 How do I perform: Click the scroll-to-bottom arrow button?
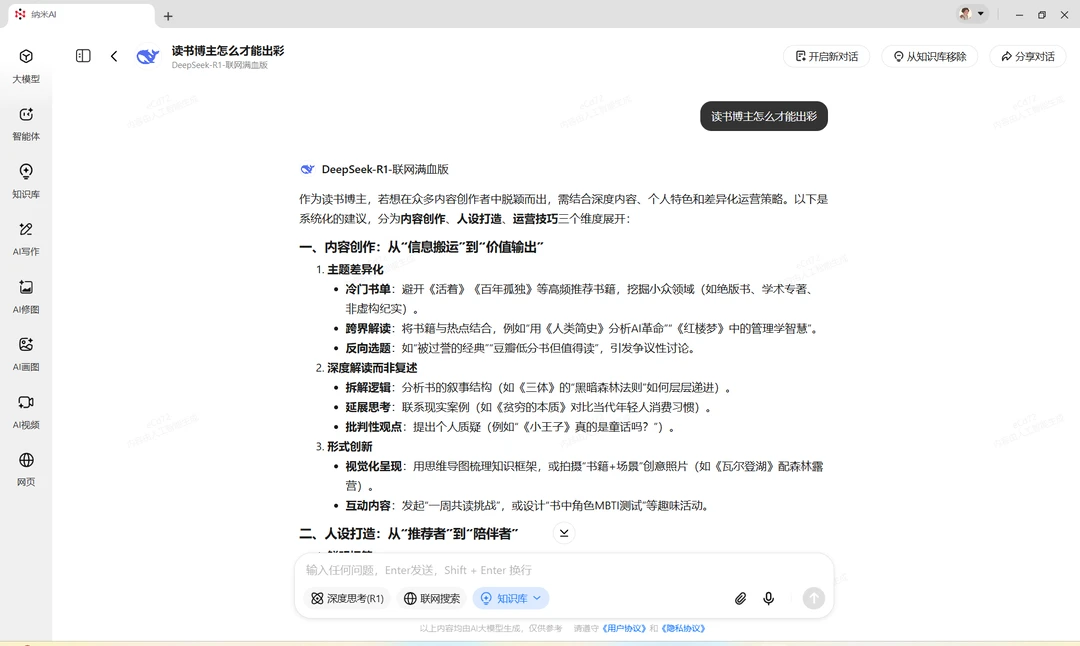point(563,533)
